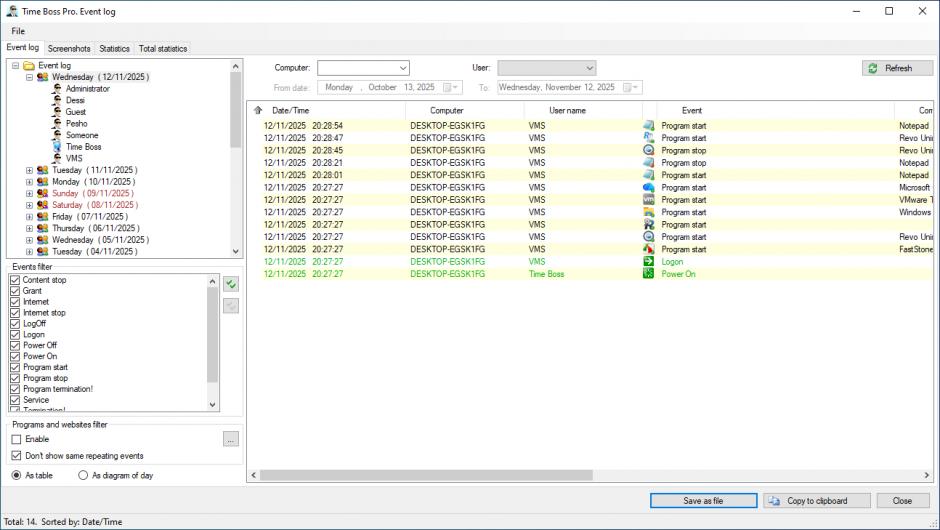Click the Notepad icon in the 20:28:54 row
The image size is (940, 530).
(x=648, y=125)
